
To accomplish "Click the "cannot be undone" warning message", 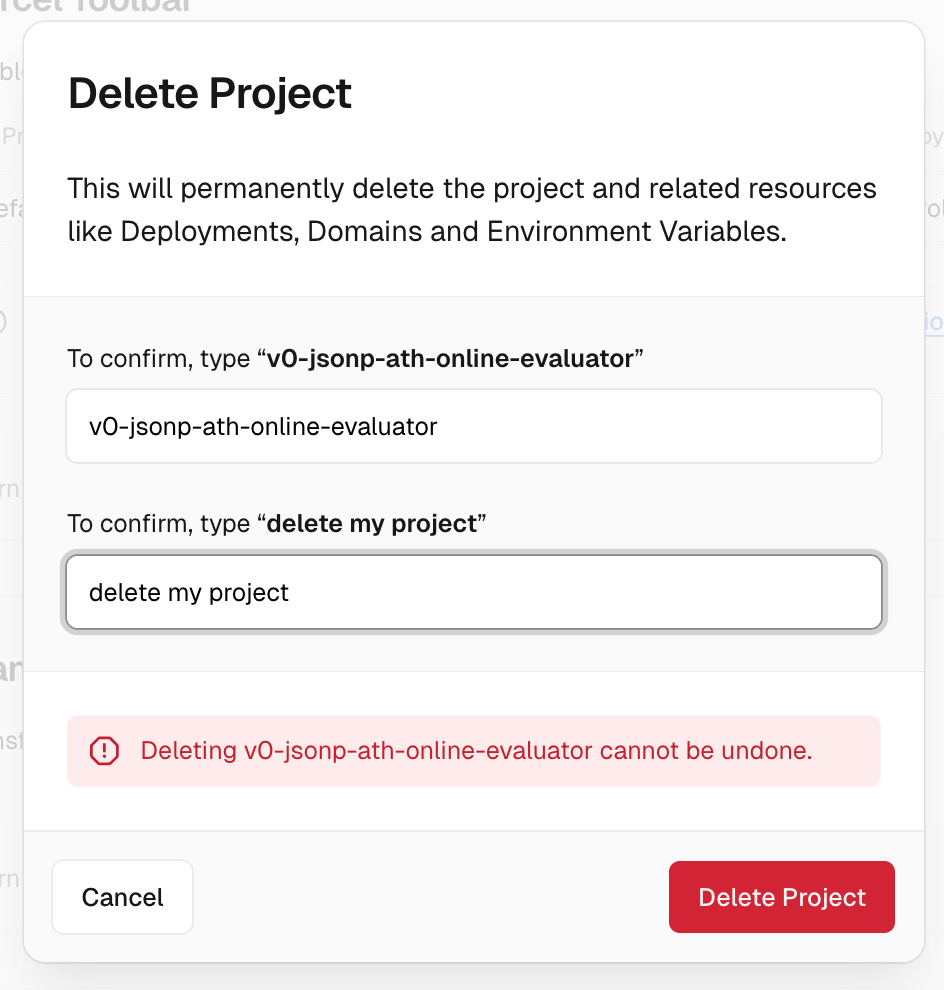I will pyautogui.click(x=476, y=750).
